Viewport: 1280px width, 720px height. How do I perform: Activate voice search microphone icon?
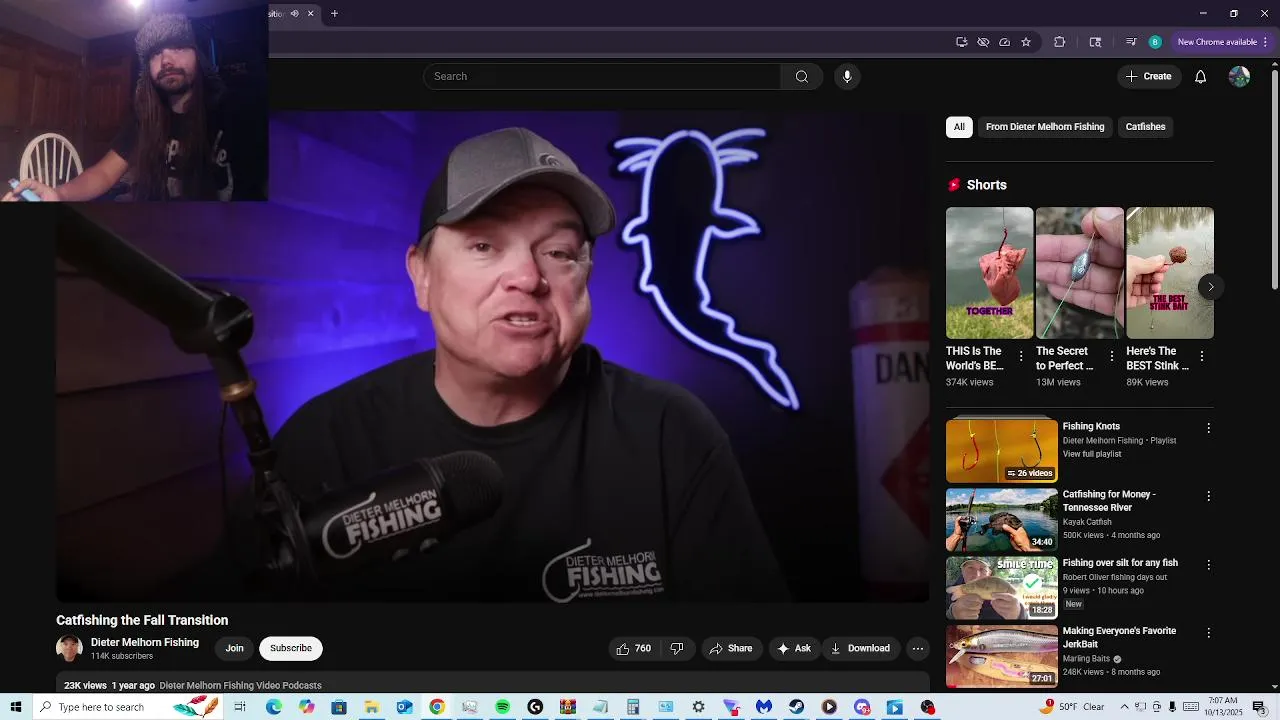coord(847,77)
